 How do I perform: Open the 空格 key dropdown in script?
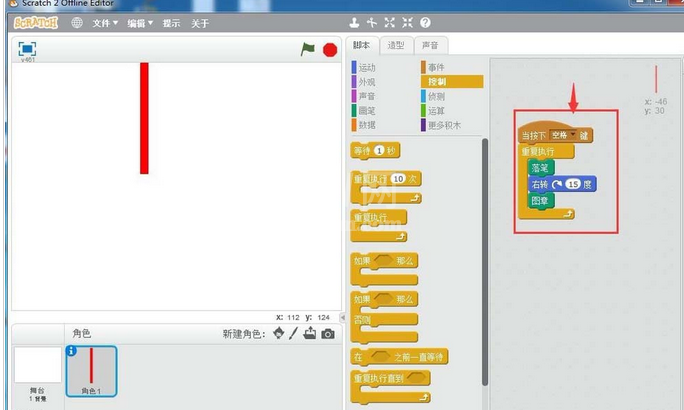[x=573, y=134]
